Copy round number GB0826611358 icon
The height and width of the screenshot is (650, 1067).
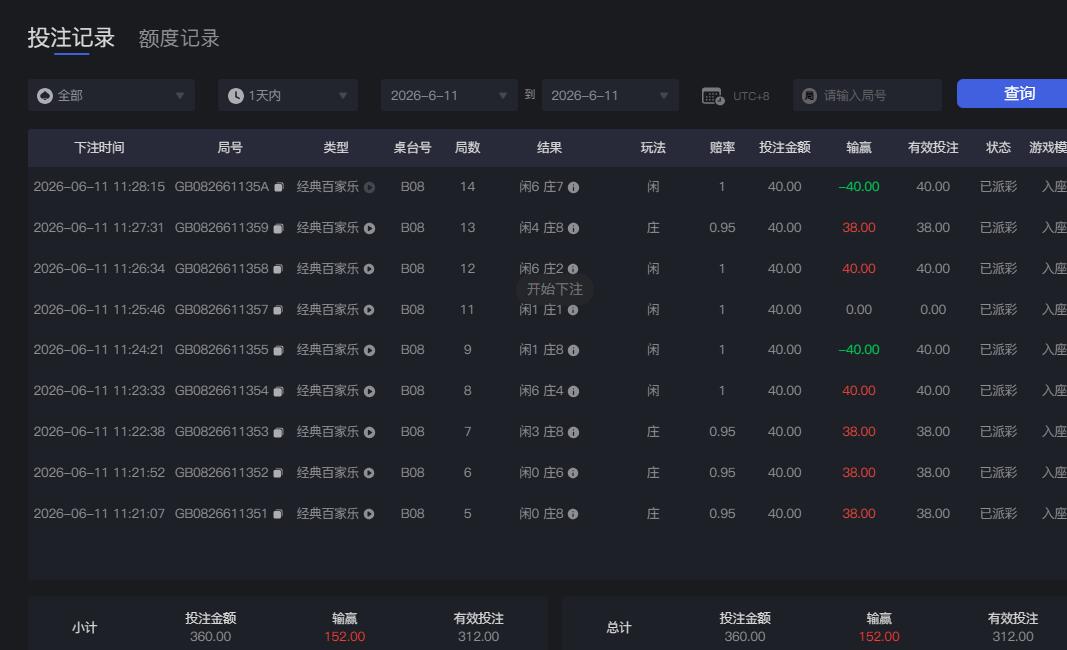[278, 269]
